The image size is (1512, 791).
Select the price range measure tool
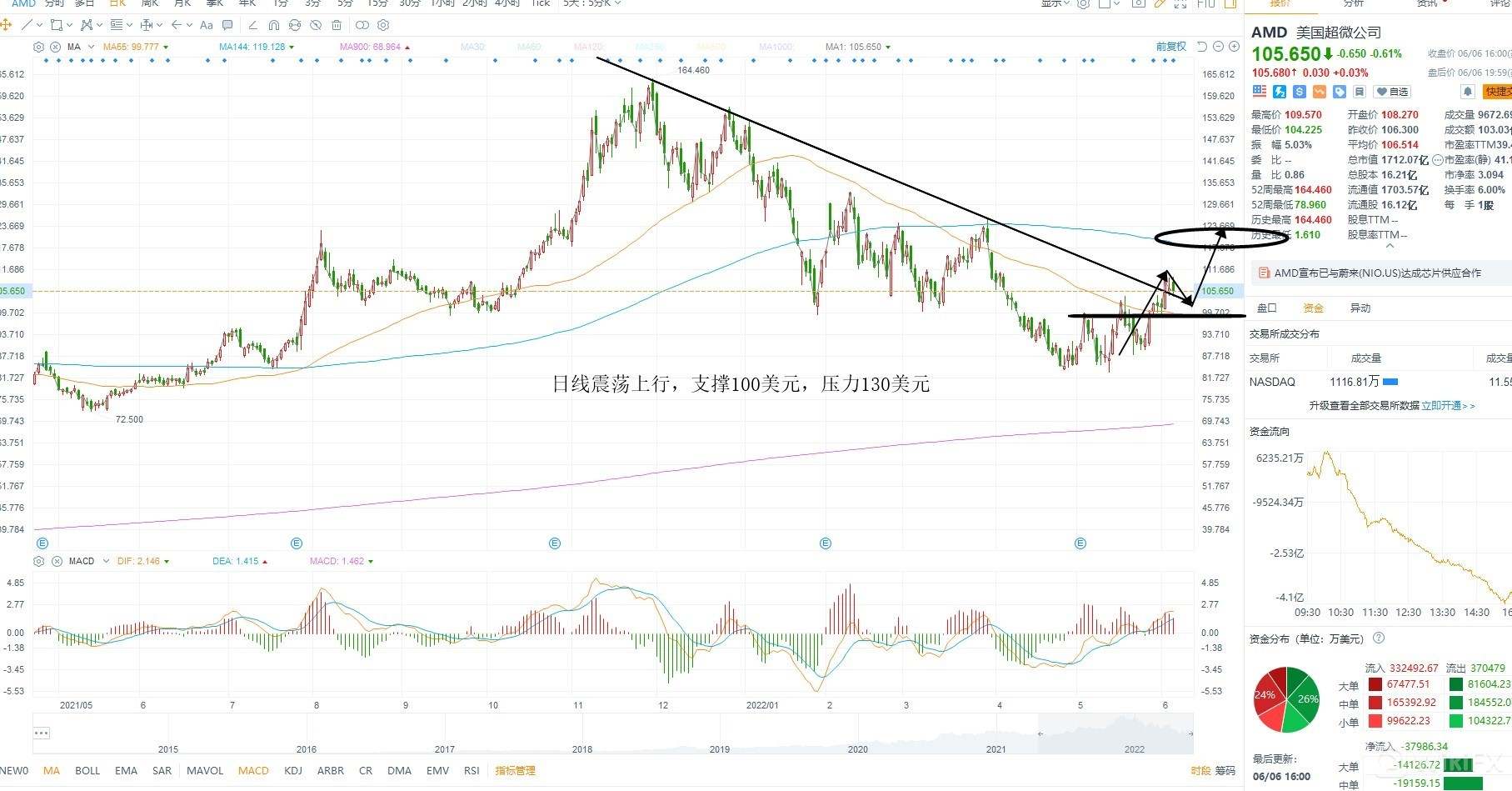147,25
